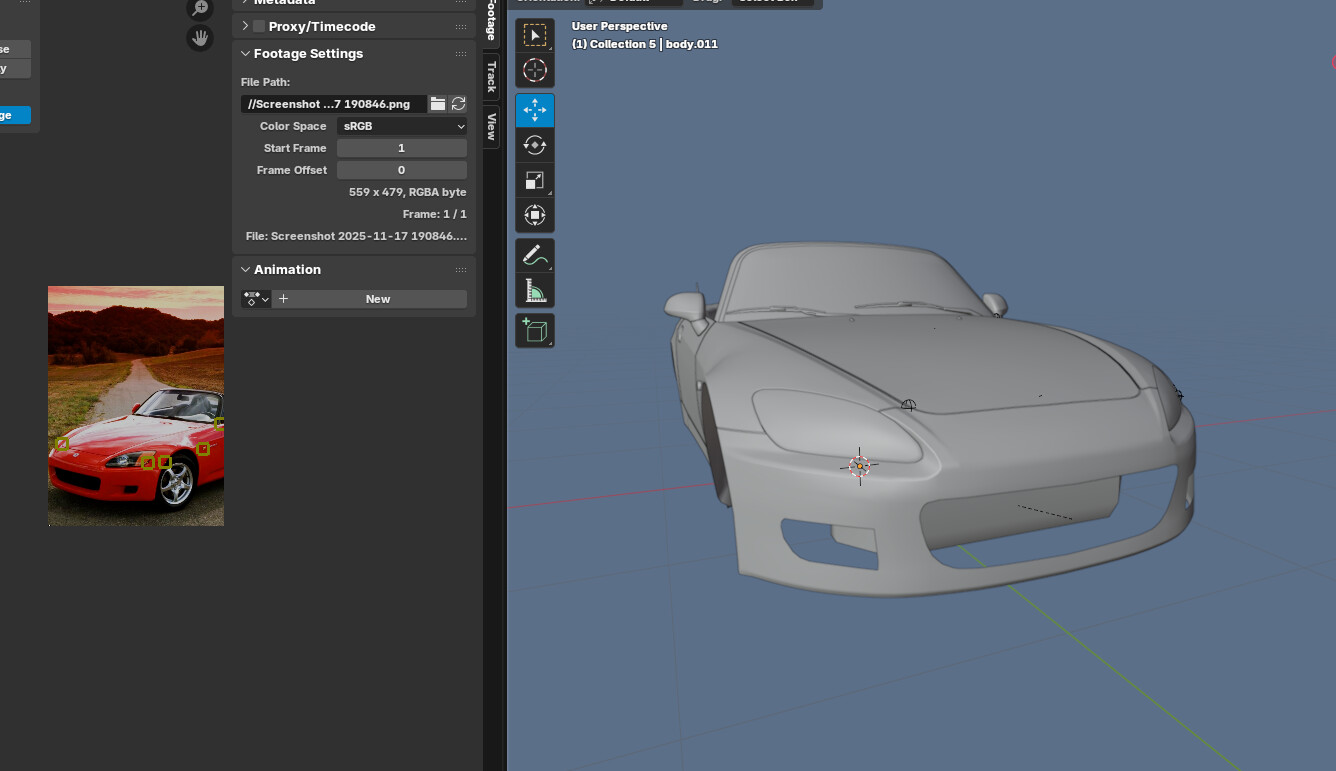Collapse the Footage Settings panel
This screenshot has height=771, width=1336.
(x=246, y=54)
